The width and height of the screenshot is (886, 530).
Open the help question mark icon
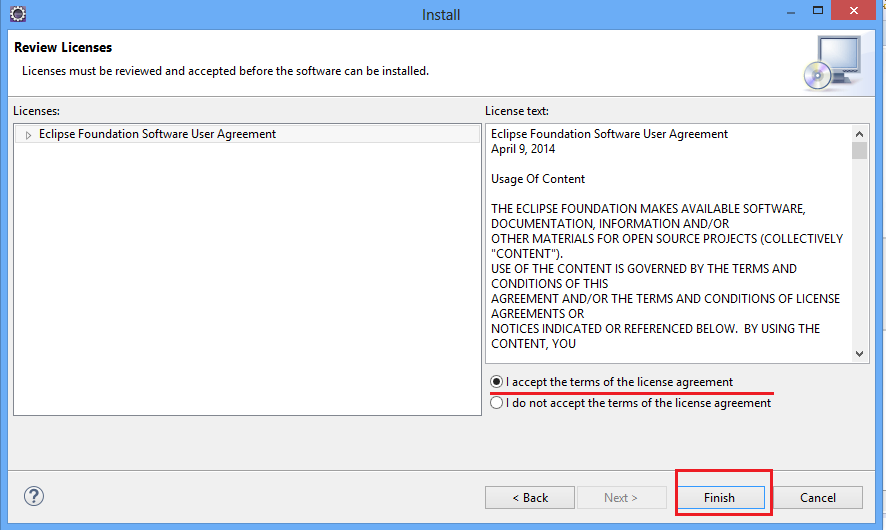click(34, 496)
